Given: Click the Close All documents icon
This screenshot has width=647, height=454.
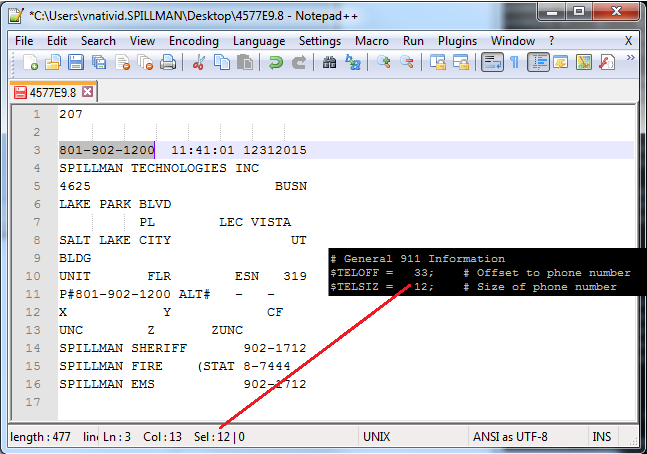Looking at the screenshot, I should point(145,63).
